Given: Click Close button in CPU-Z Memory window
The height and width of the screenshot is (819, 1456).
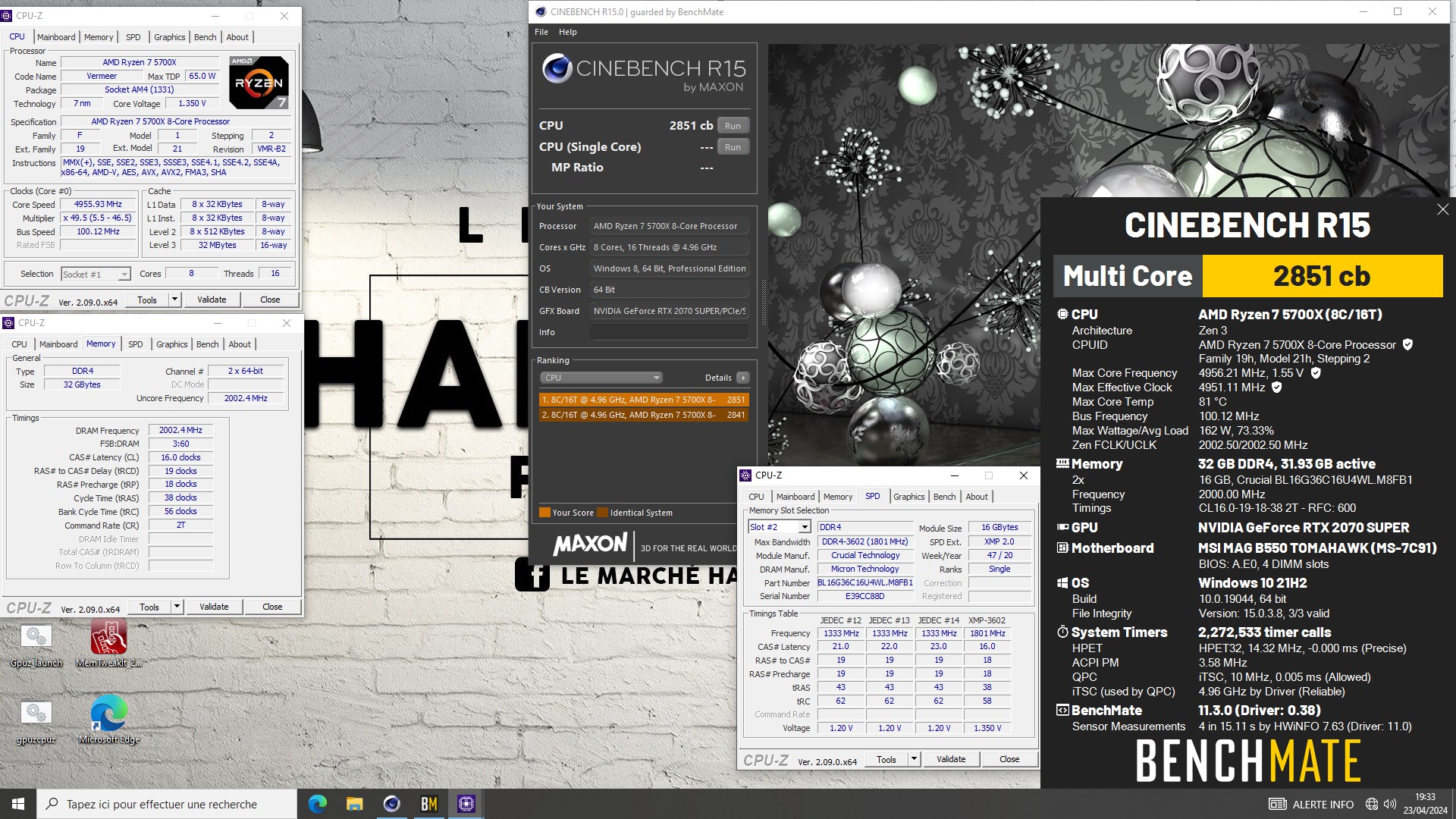Looking at the screenshot, I should click(272, 607).
